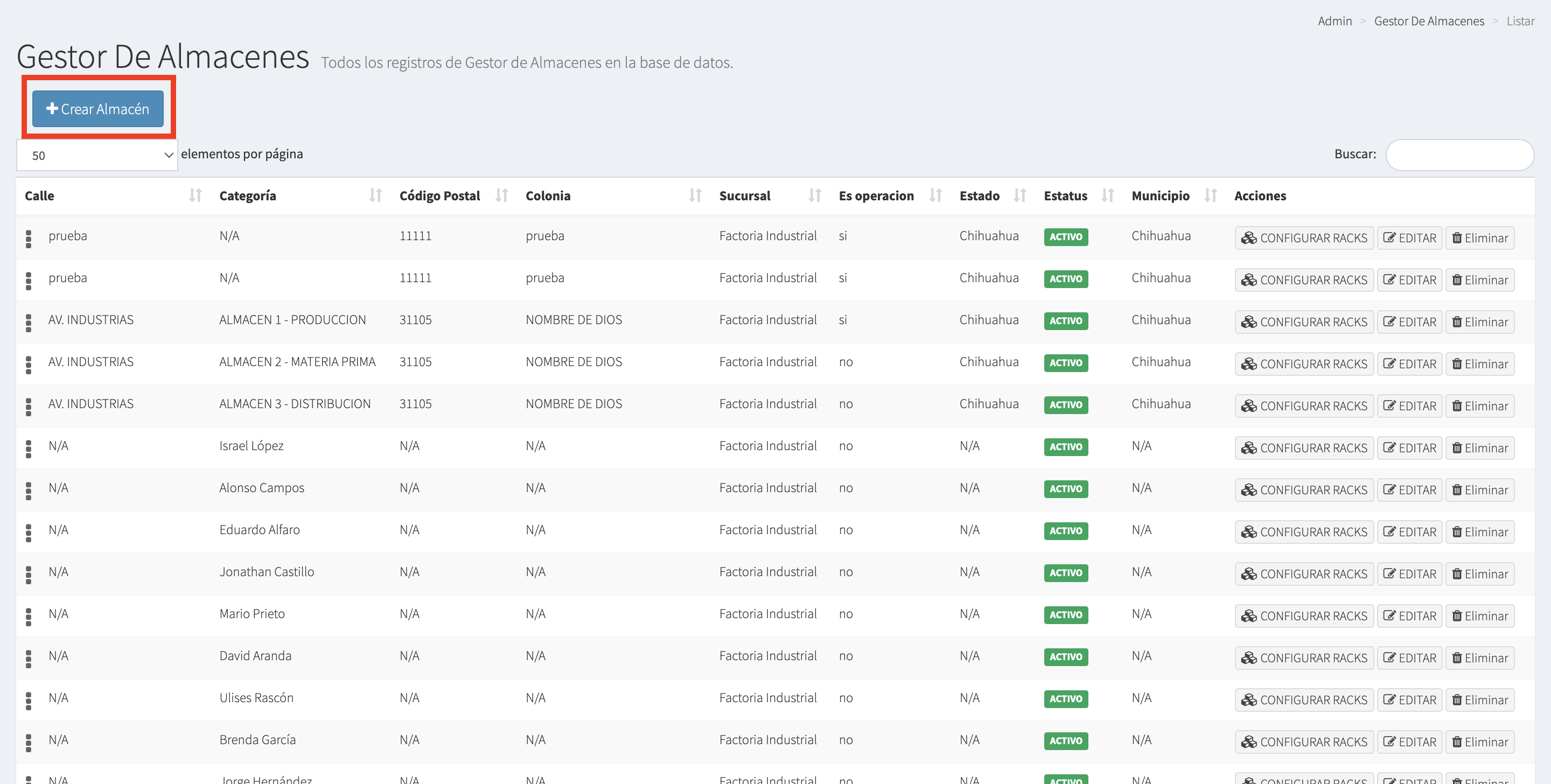Sort by Estatus column sort icon

click(x=1107, y=195)
